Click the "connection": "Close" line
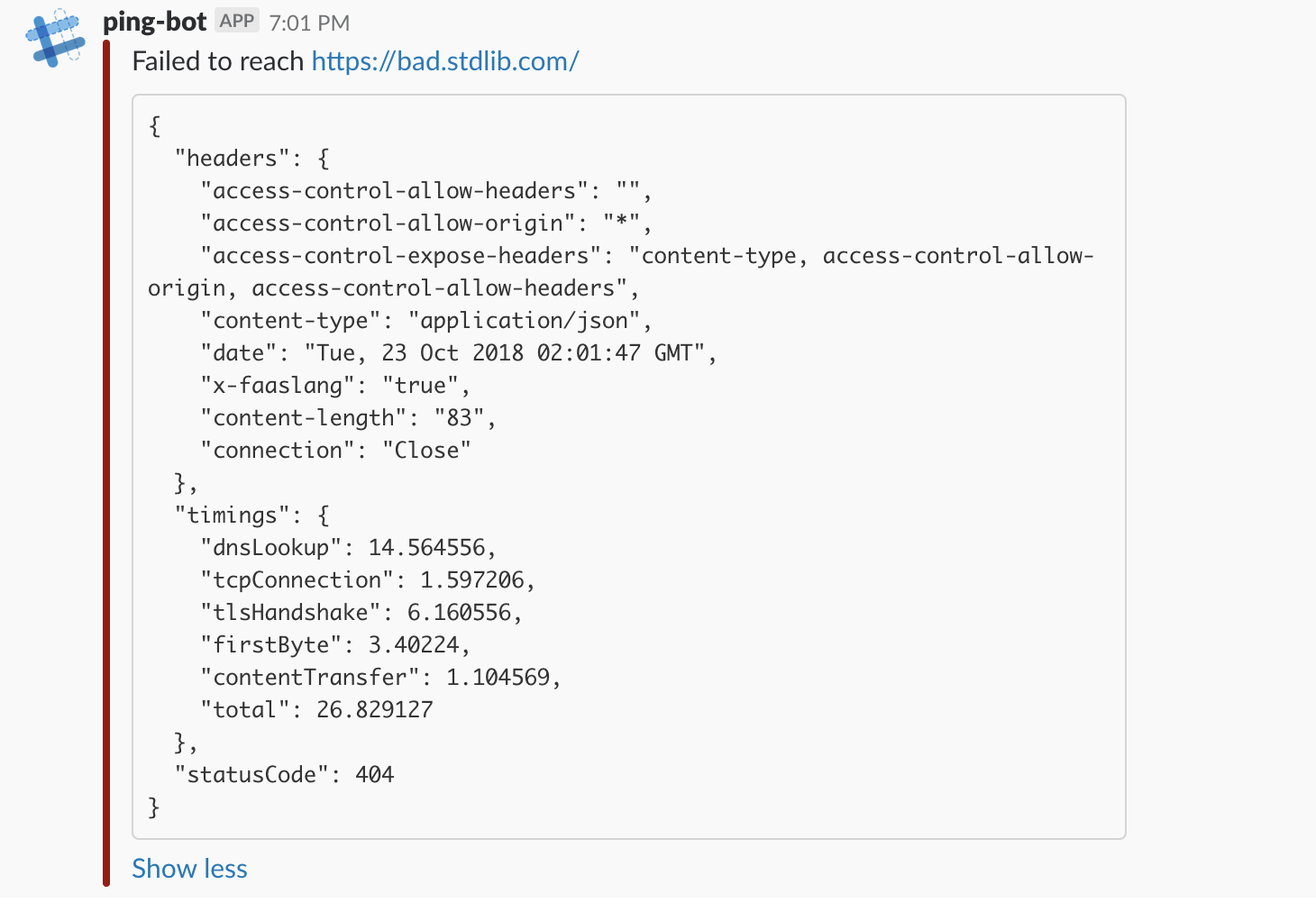The width and height of the screenshot is (1316, 912). [x=335, y=450]
